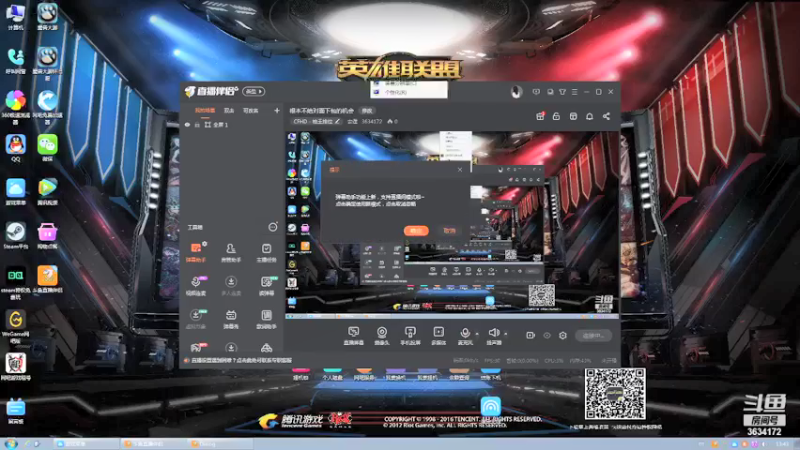Open the record video camera icon
The height and width of the screenshot is (450, 800).
tap(531, 335)
